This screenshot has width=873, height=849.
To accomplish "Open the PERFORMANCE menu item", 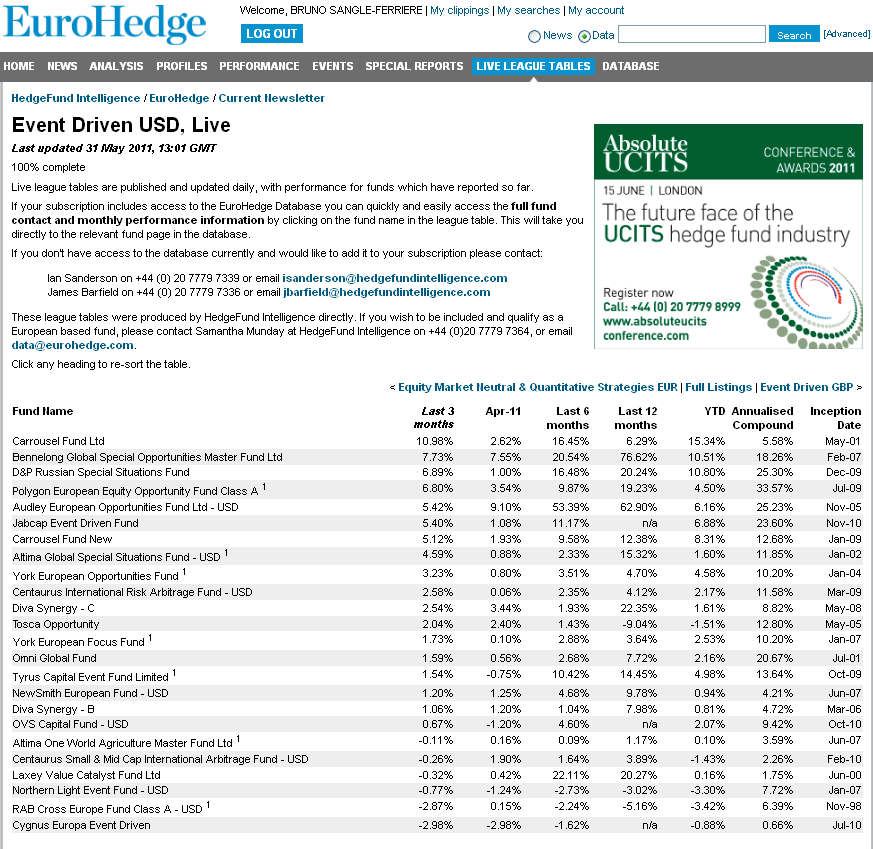I will tap(259, 66).
